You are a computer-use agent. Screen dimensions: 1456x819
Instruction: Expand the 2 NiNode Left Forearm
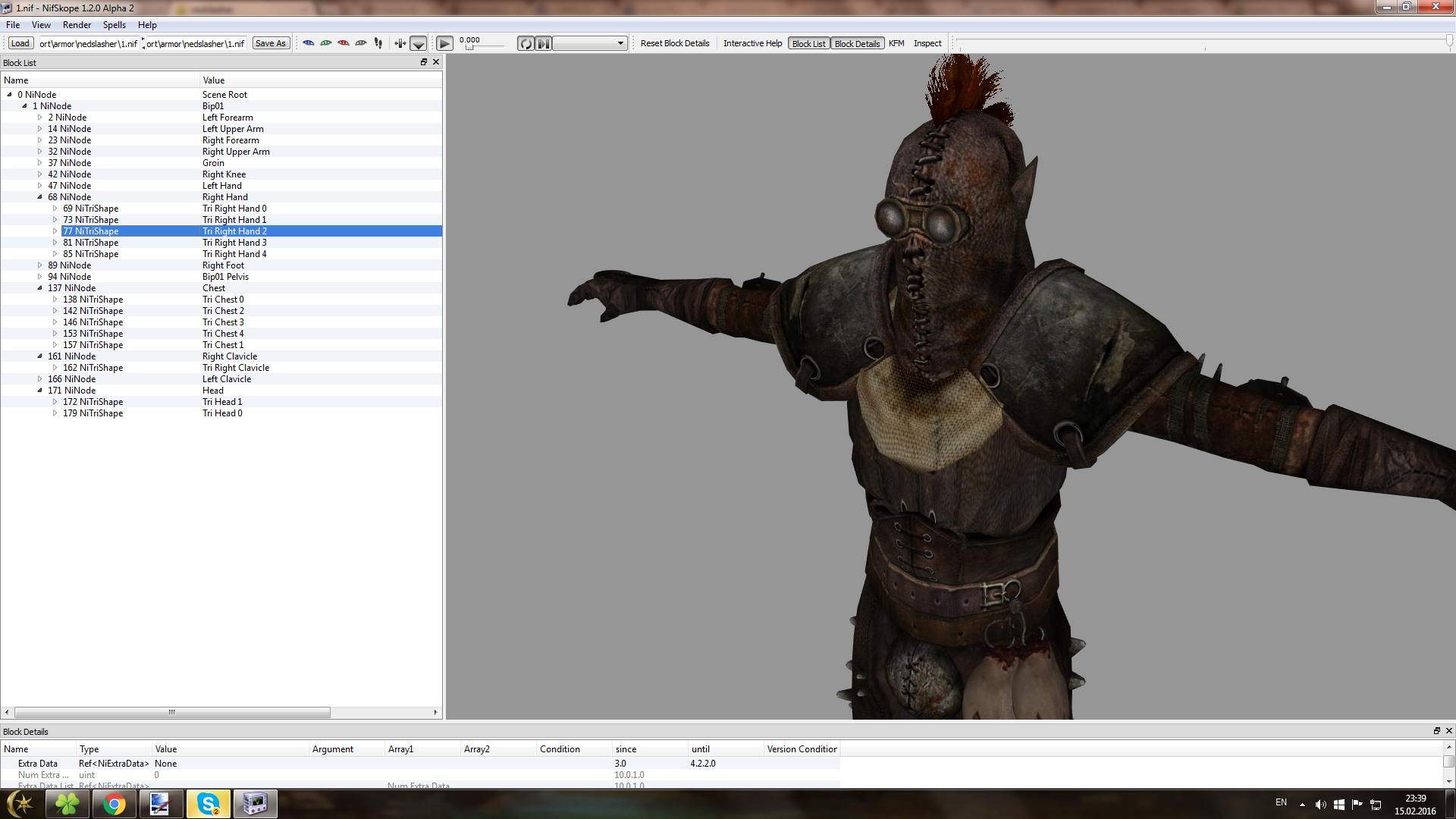click(39, 118)
